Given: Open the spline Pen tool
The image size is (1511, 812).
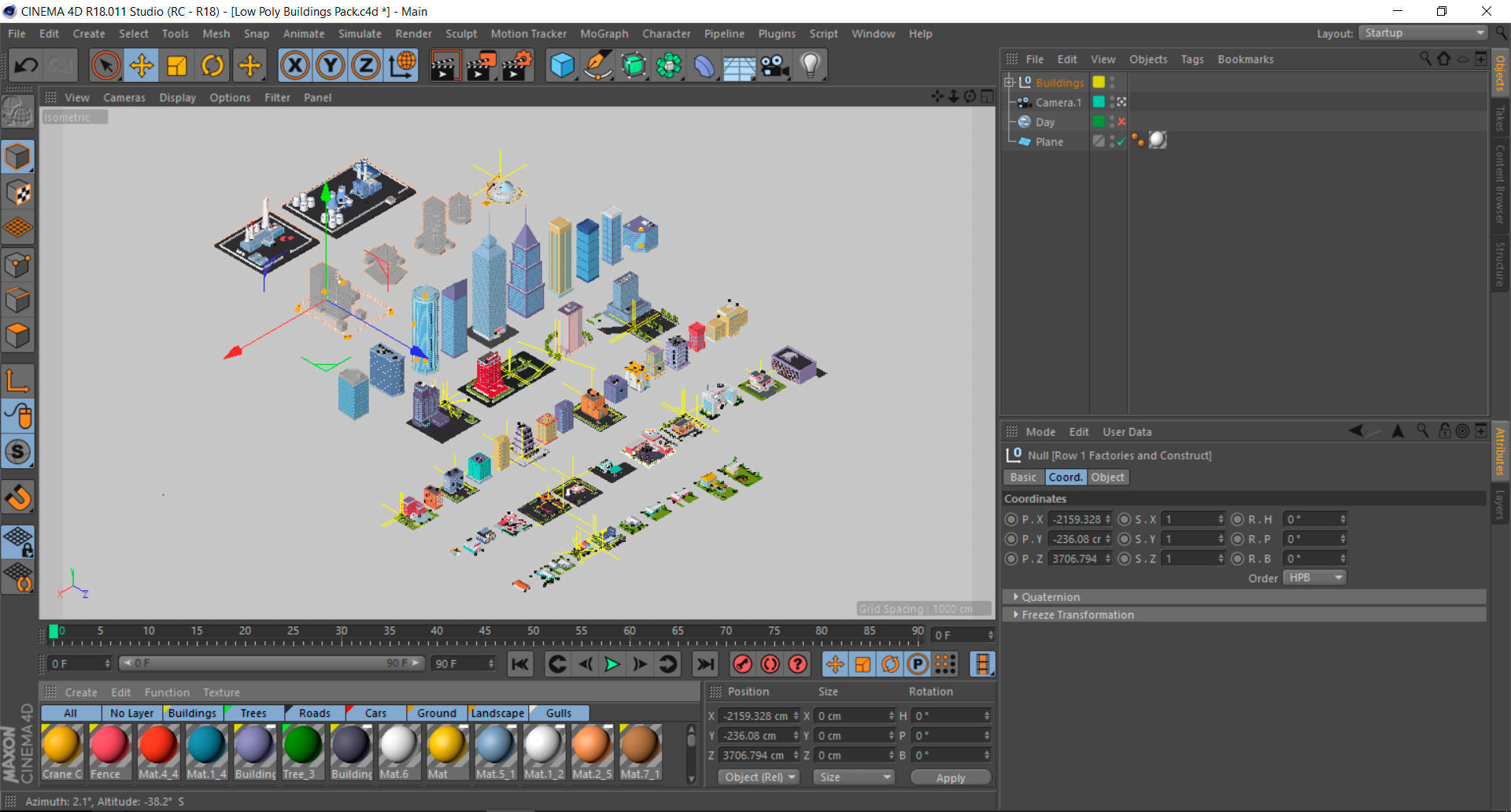Looking at the screenshot, I should point(598,65).
